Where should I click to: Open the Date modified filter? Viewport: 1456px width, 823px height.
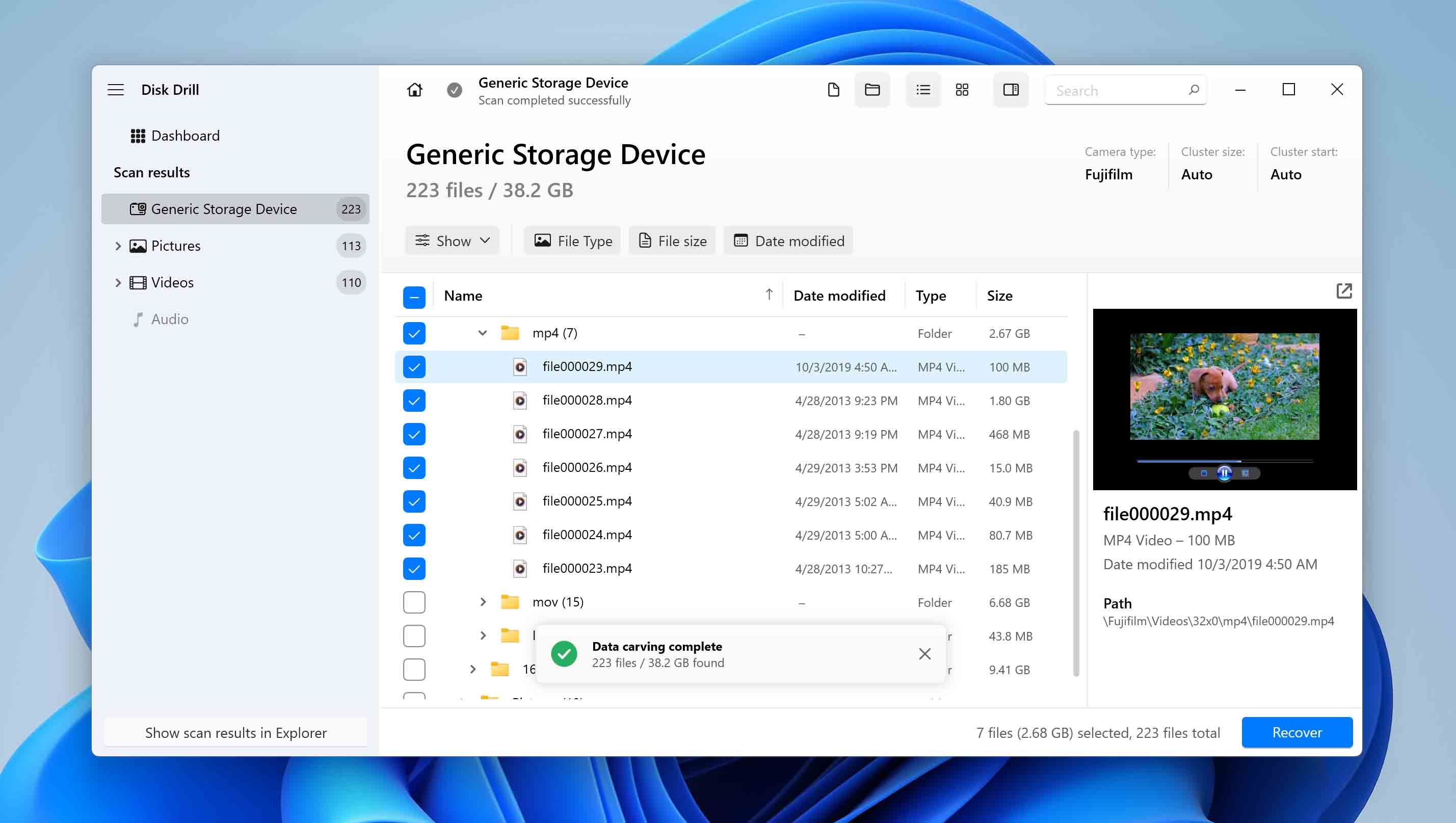(788, 241)
